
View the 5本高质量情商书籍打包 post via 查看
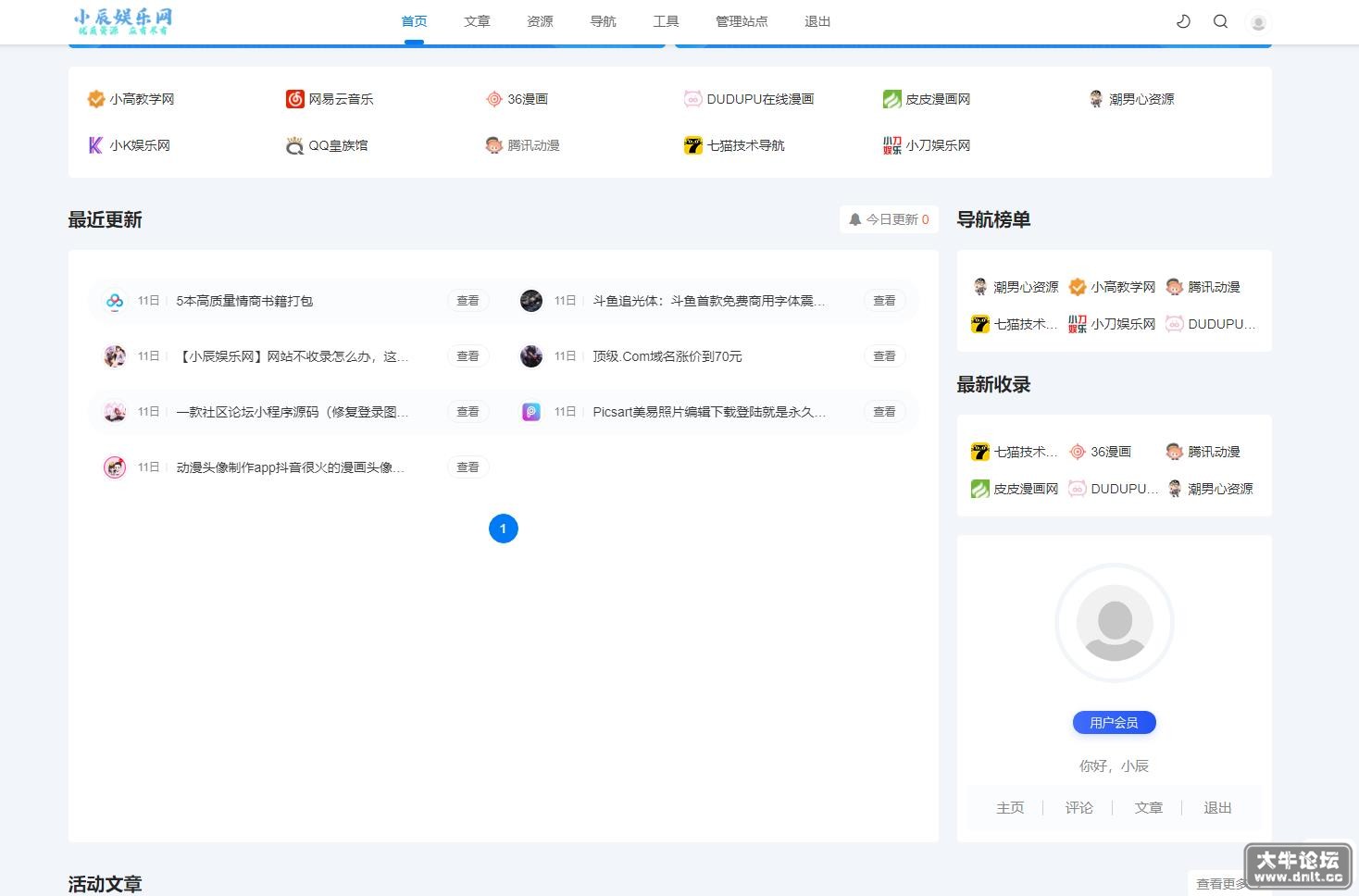(x=468, y=301)
